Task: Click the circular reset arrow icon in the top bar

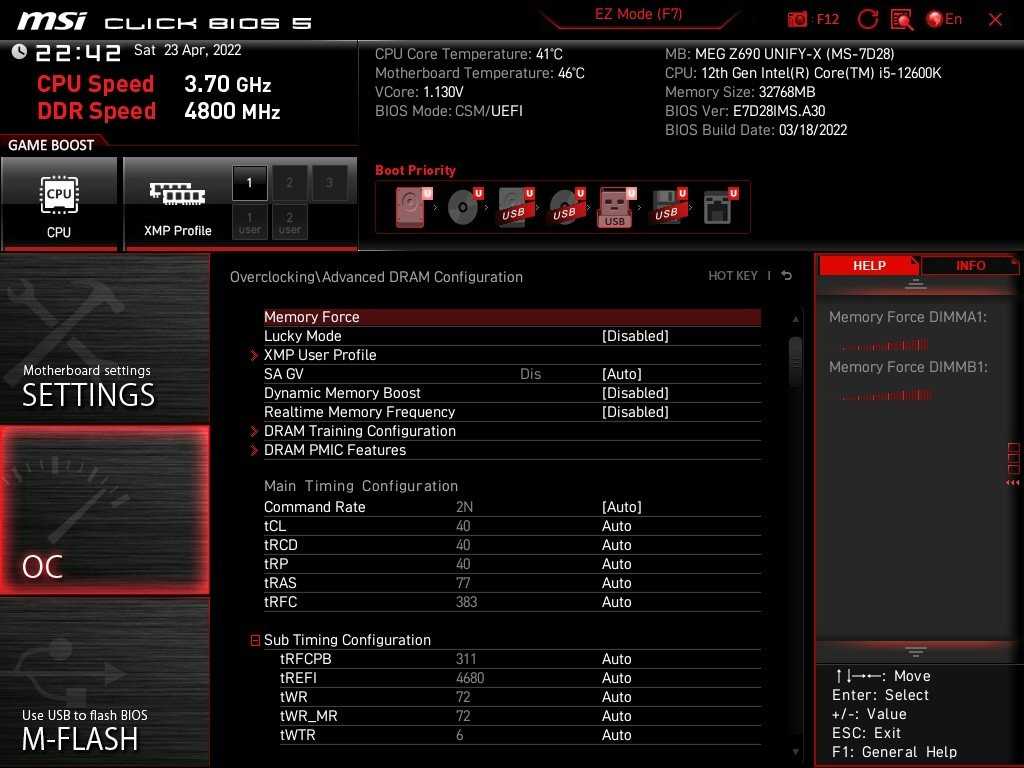Action: 868,19
